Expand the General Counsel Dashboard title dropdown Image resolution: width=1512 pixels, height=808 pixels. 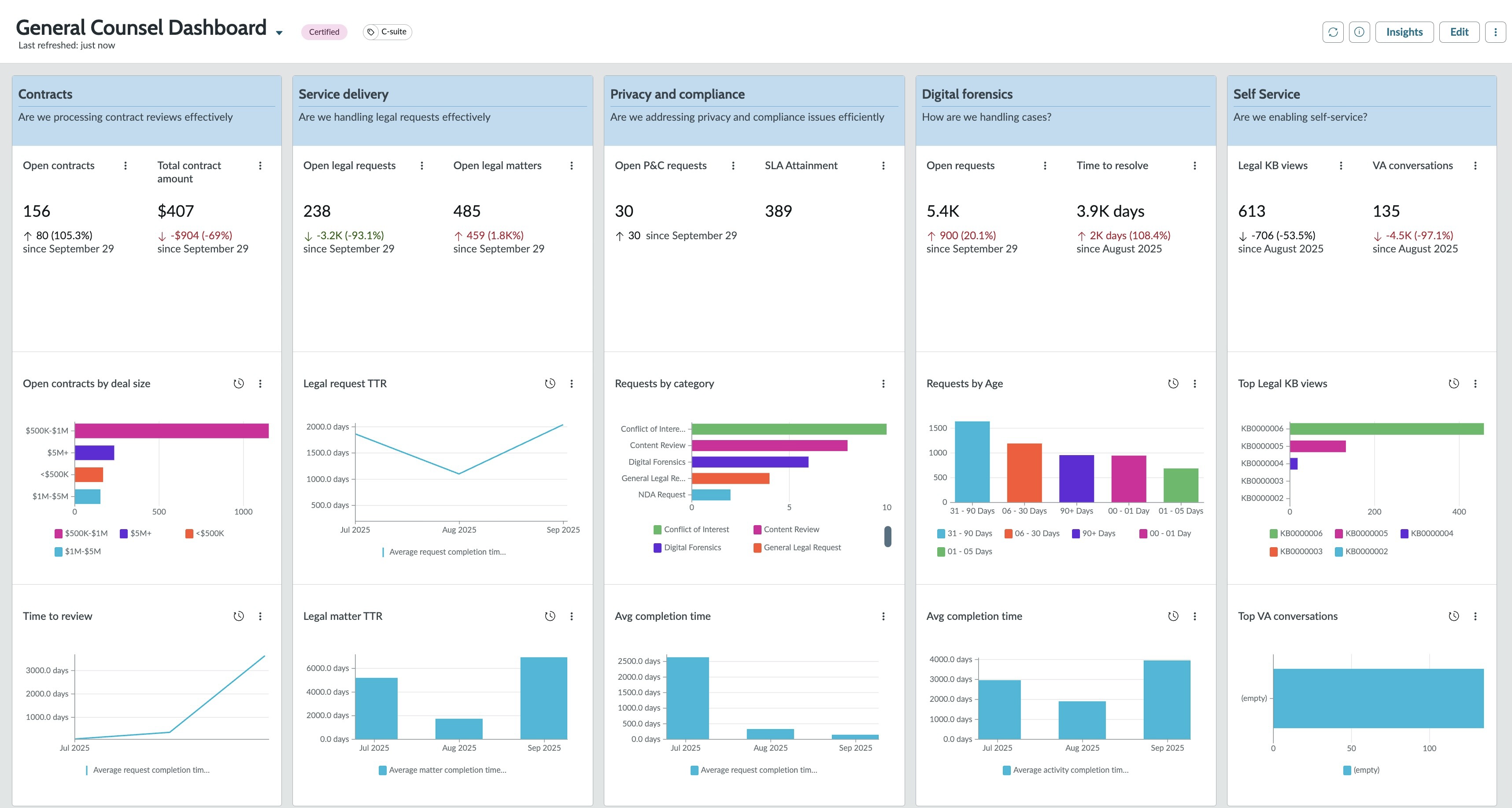(279, 33)
